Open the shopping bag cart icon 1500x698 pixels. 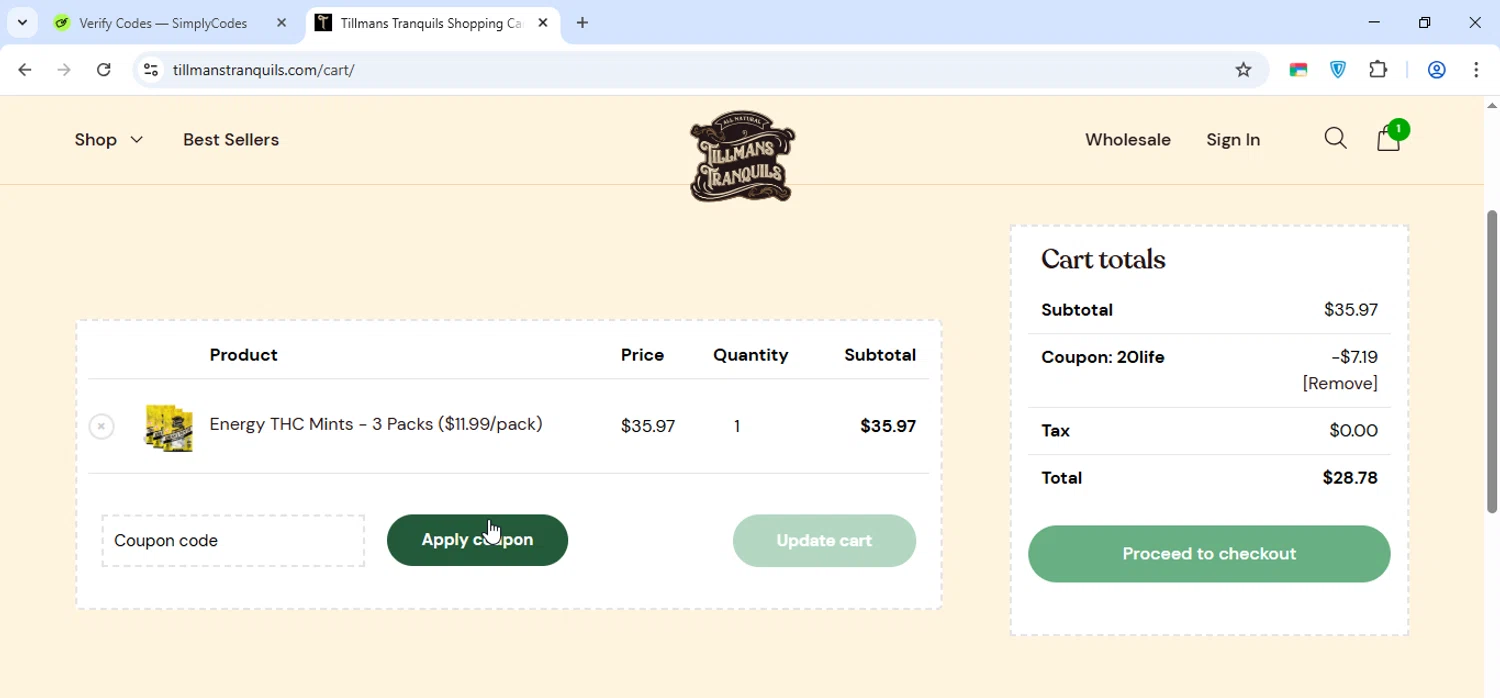(x=1389, y=138)
